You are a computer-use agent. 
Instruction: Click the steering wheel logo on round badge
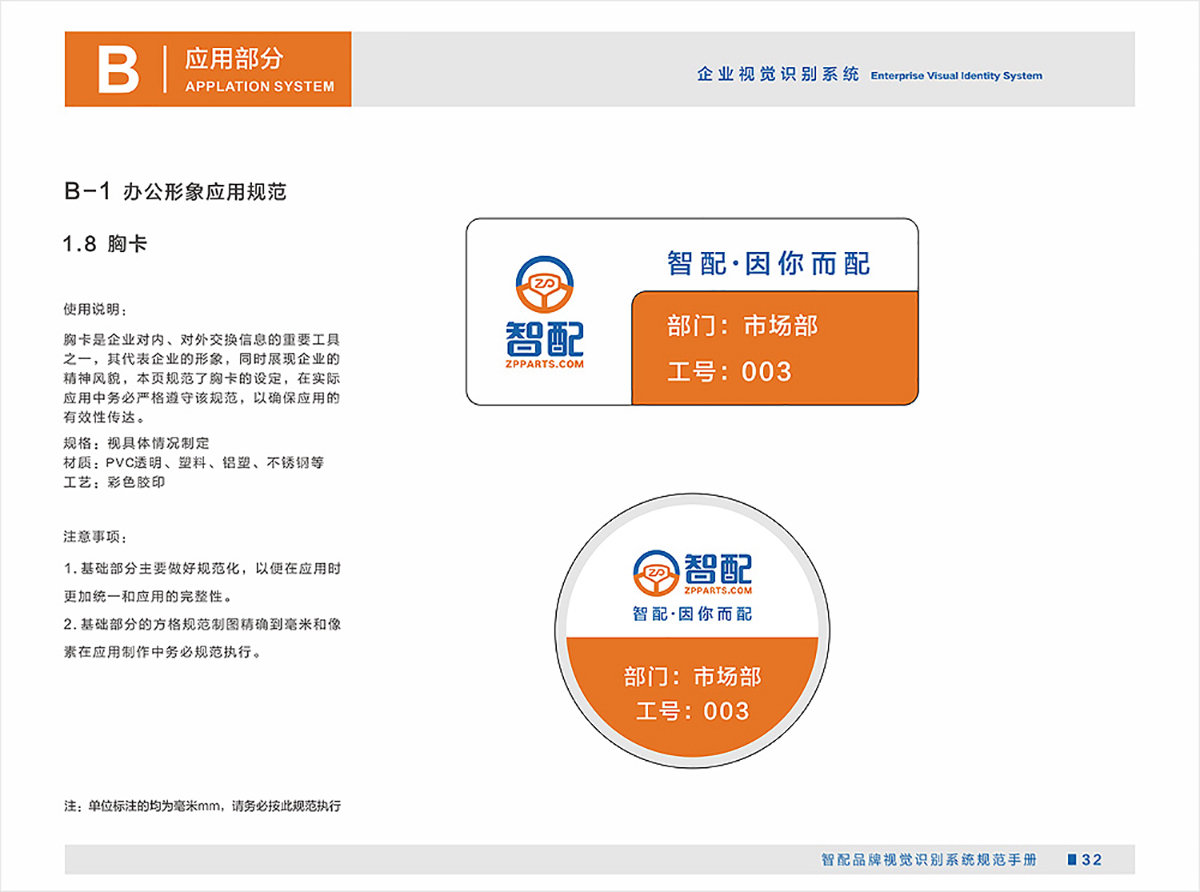pos(657,573)
